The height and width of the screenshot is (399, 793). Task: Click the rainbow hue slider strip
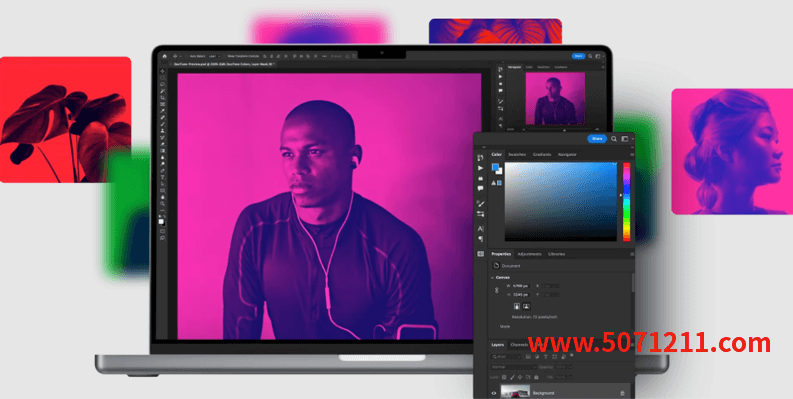[x=627, y=202]
